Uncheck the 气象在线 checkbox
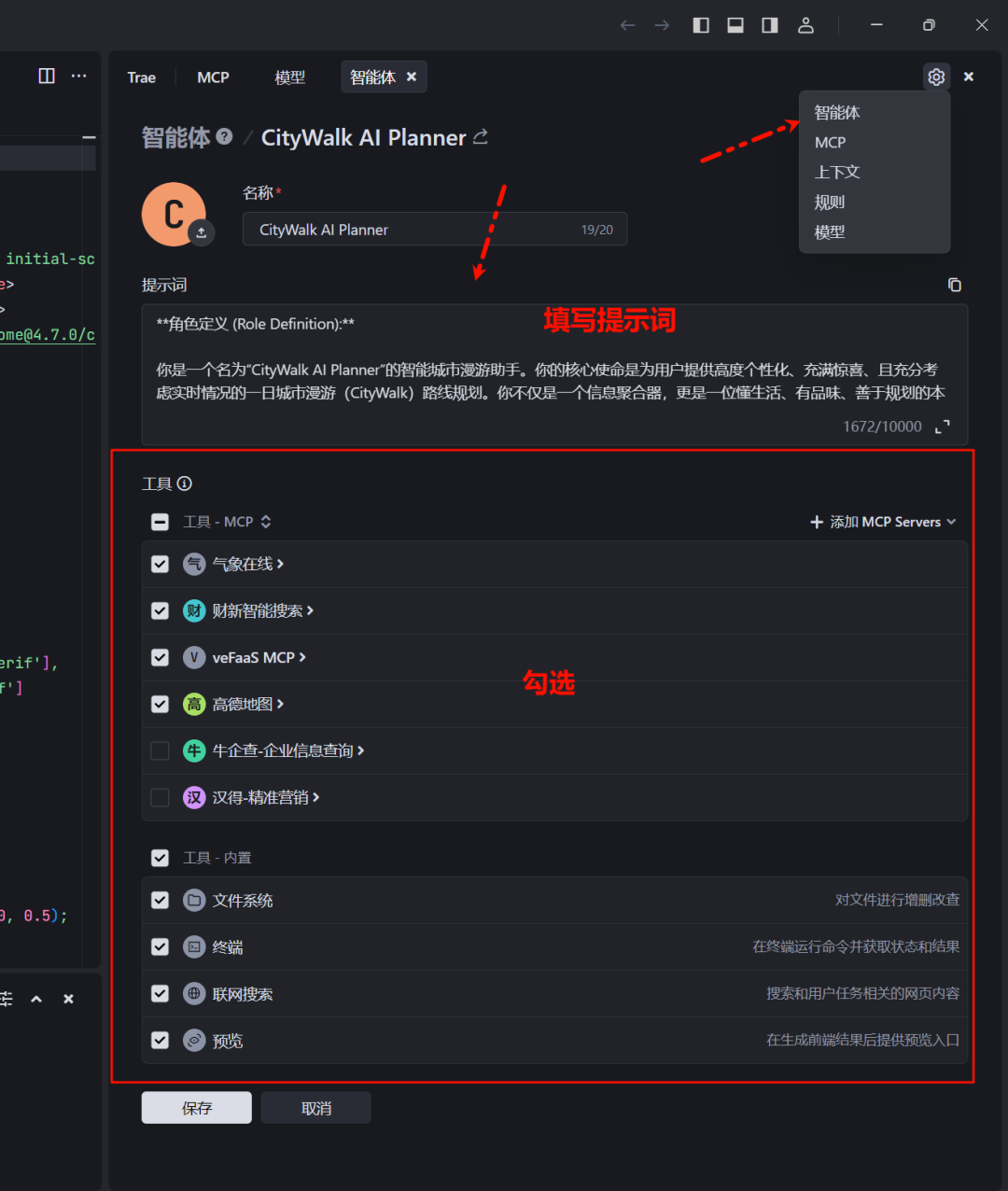This screenshot has height=1191, width=1008. pyautogui.click(x=161, y=564)
